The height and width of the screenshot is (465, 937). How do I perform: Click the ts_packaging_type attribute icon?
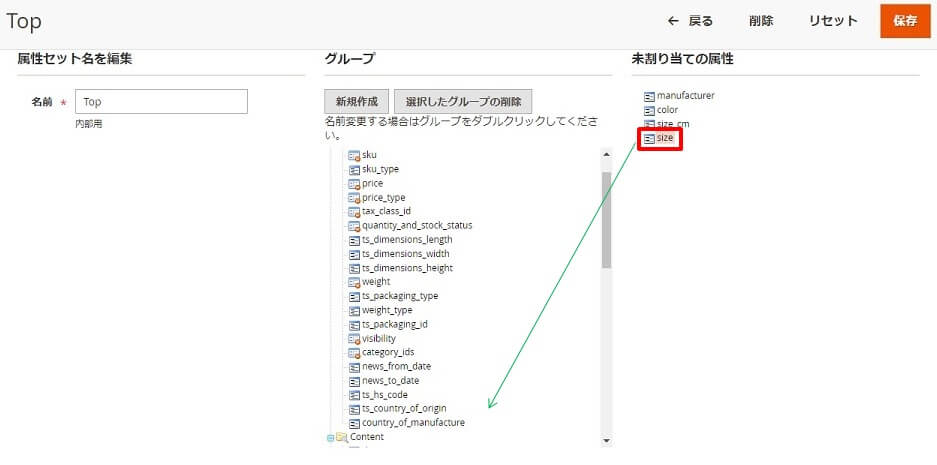coord(354,296)
